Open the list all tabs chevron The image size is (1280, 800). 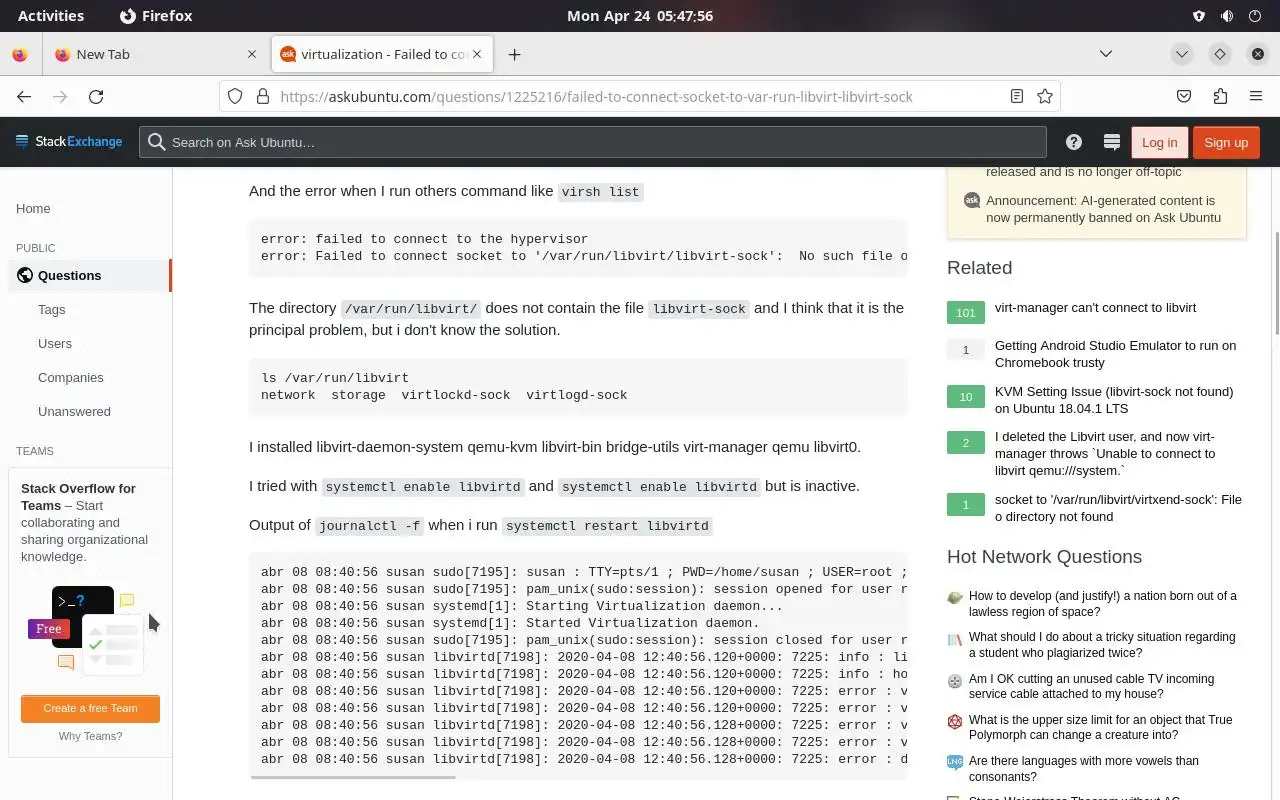[1106, 54]
